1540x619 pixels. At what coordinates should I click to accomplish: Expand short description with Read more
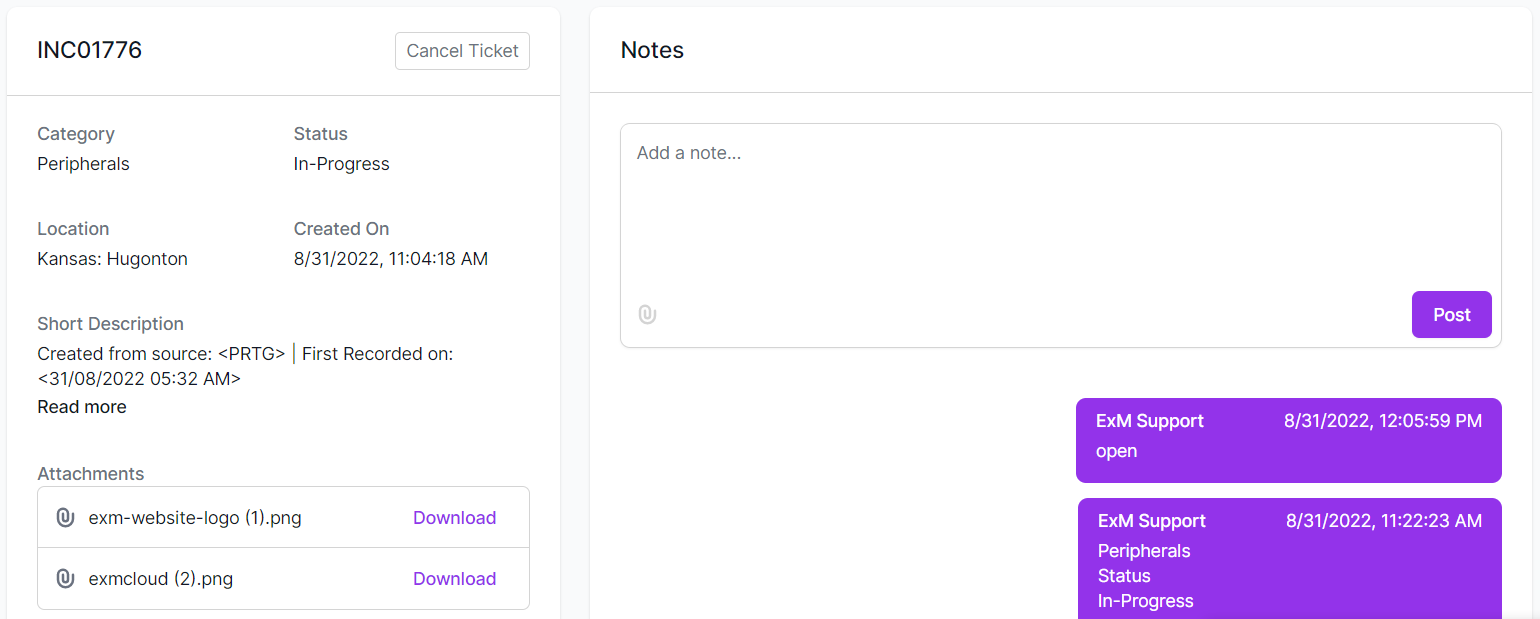(82, 407)
